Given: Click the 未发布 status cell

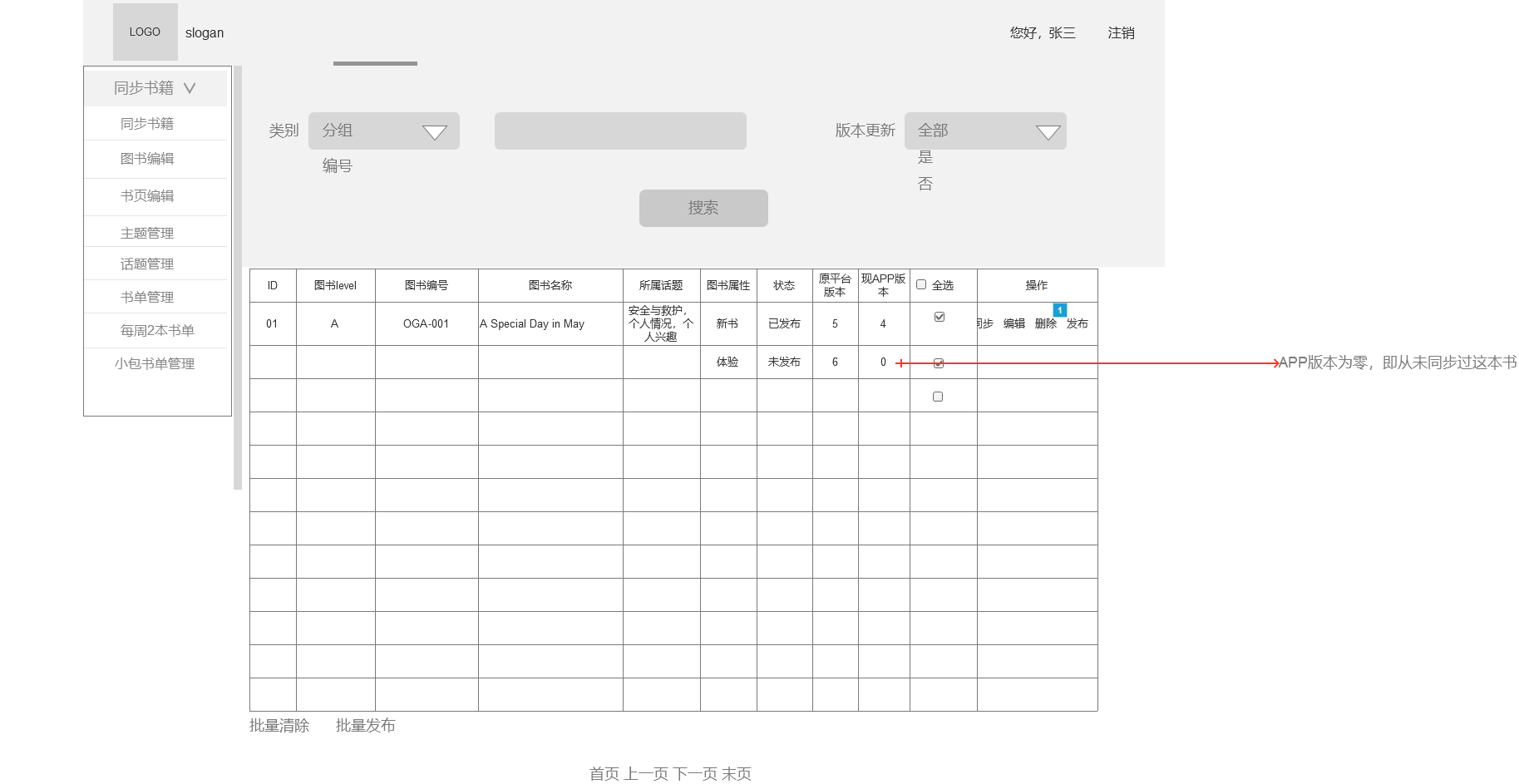Looking at the screenshot, I should pyautogui.click(x=784, y=362).
